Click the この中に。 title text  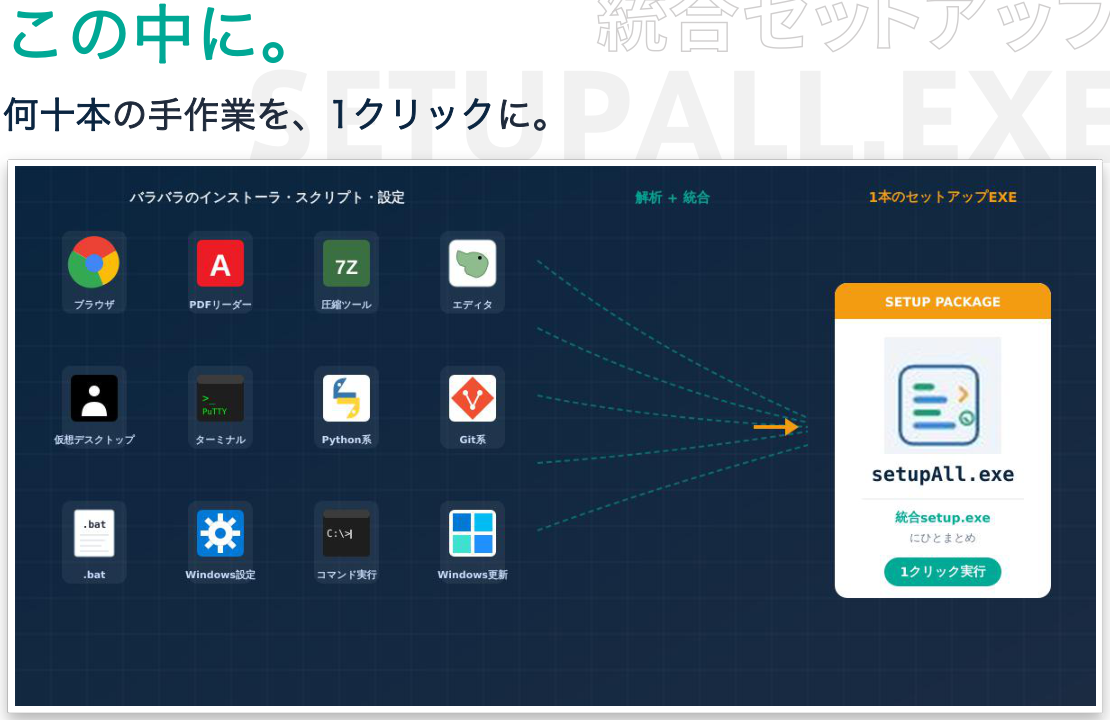151,34
